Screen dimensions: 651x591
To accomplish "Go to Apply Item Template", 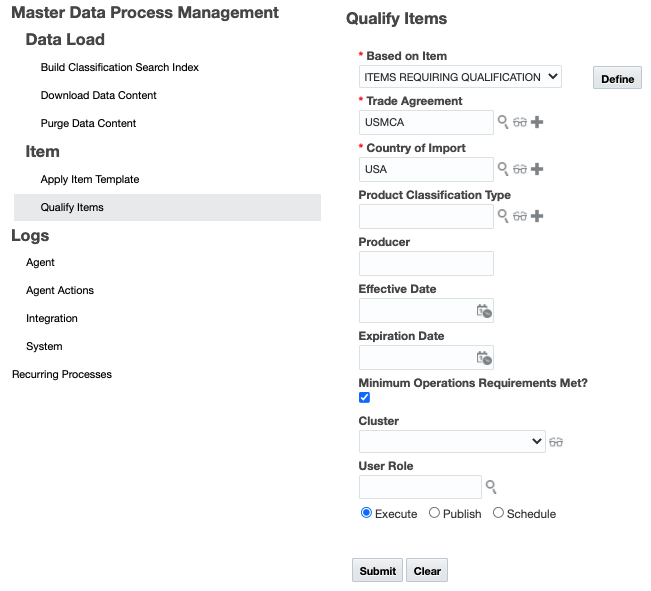I will point(90,179).
